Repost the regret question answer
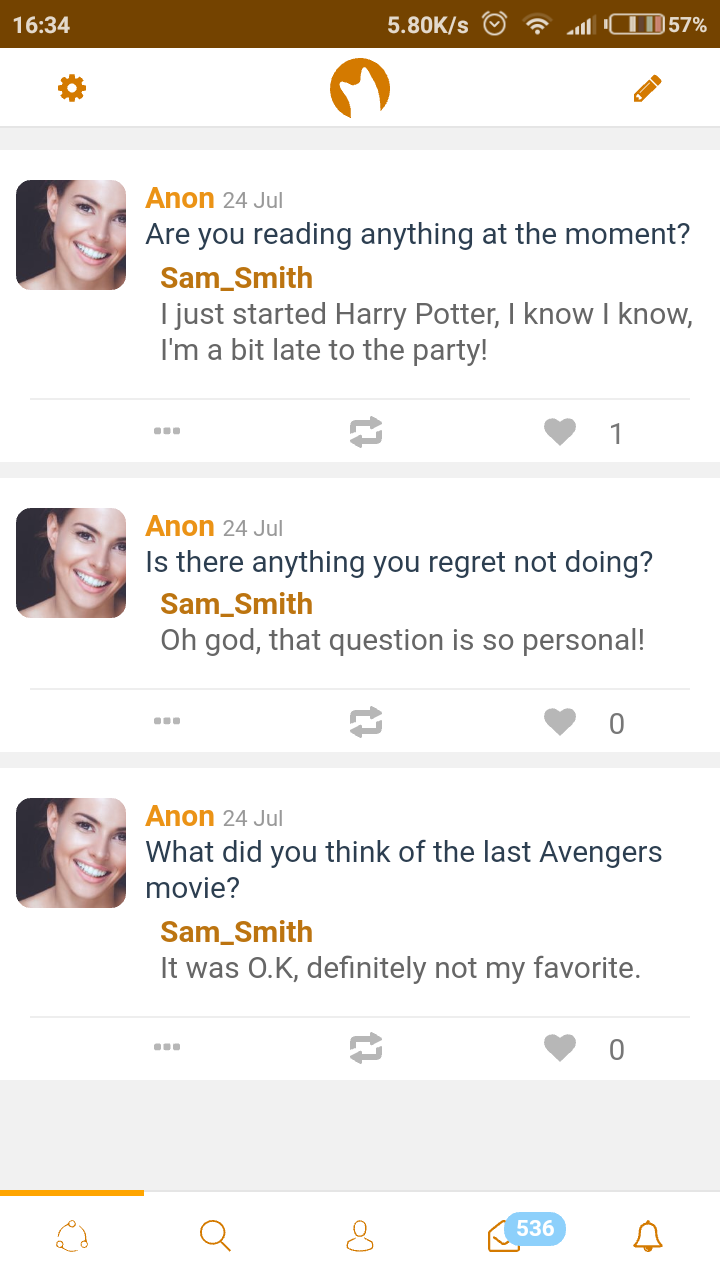The height and width of the screenshot is (1280, 720). tap(366, 722)
